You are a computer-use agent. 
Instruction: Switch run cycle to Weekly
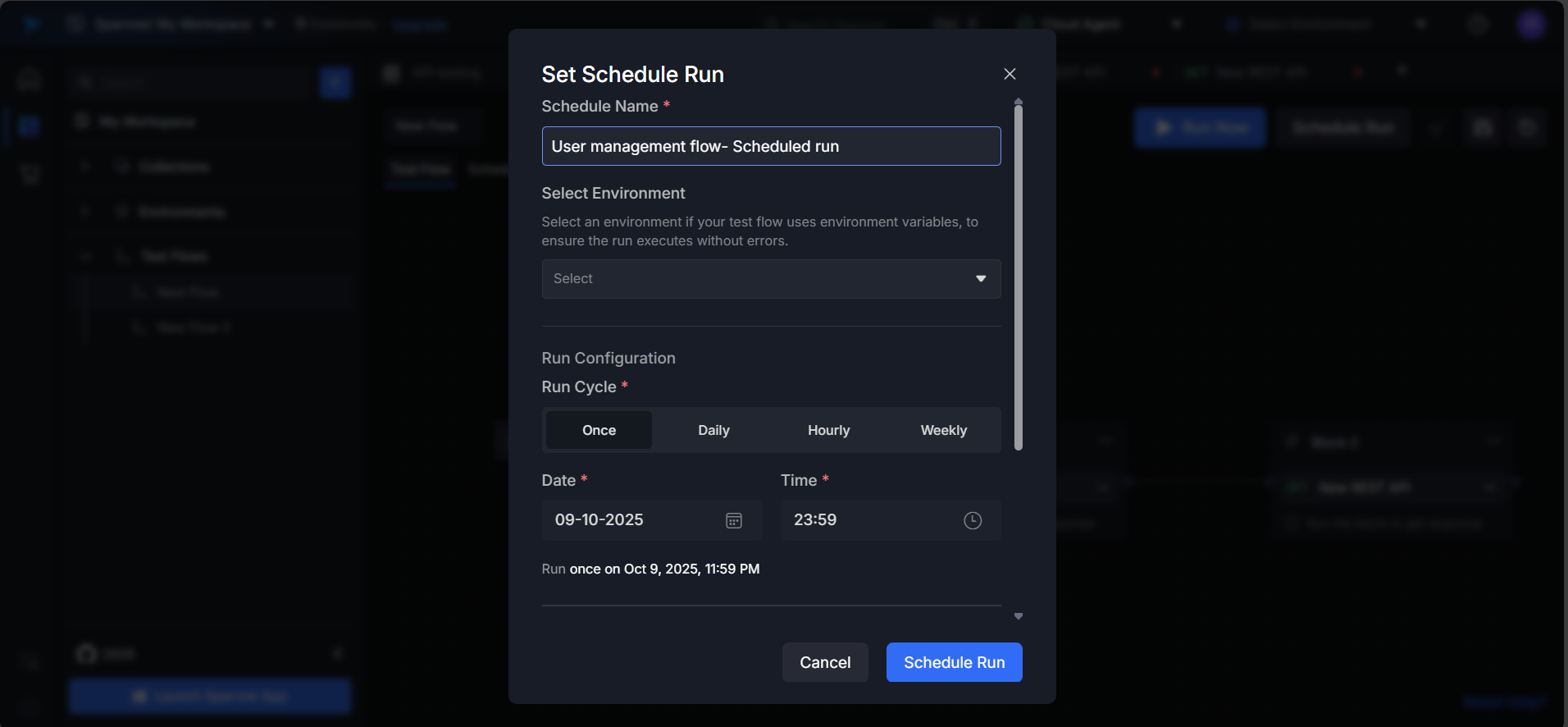click(x=943, y=430)
